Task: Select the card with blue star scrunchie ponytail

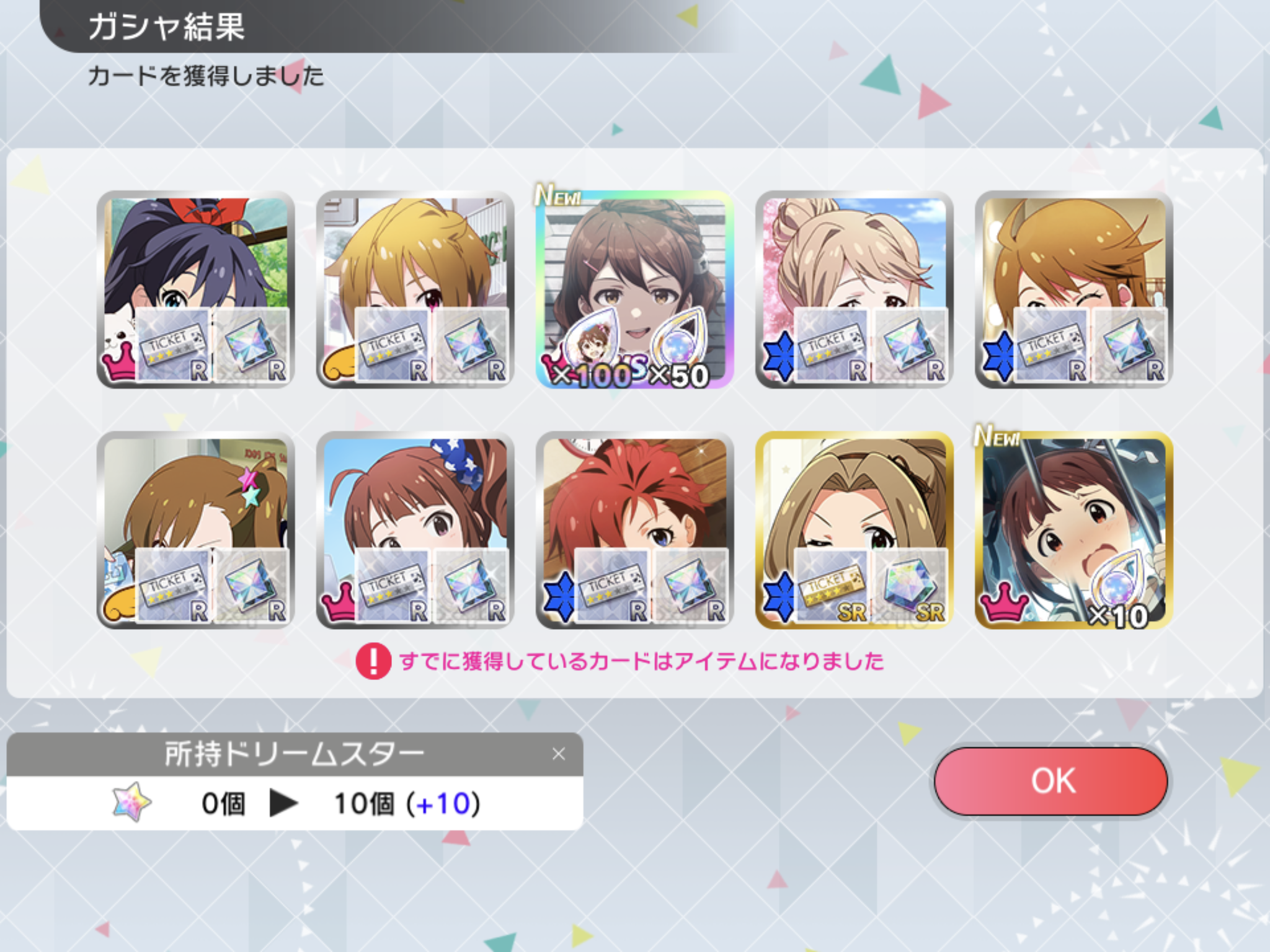Action: (x=415, y=531)
